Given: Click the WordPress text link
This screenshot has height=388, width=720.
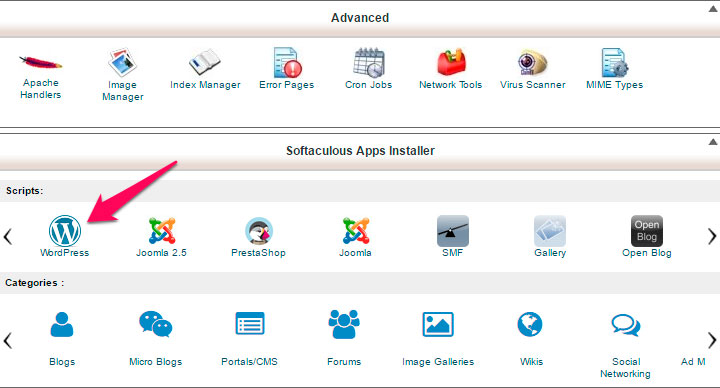Looking at the screenshot, I should [x=65, y=253].
